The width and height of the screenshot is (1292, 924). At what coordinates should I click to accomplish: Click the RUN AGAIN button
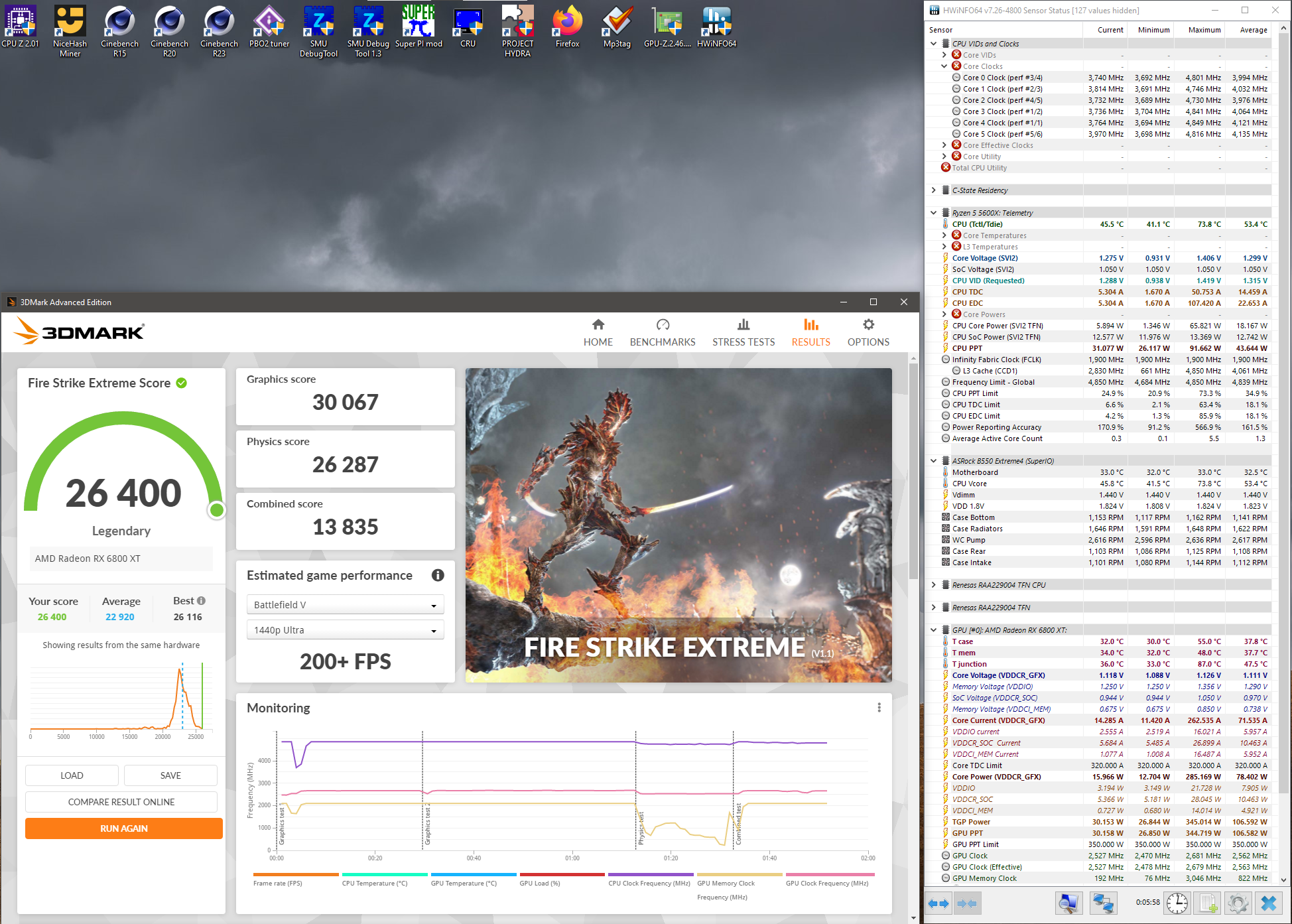123,828
